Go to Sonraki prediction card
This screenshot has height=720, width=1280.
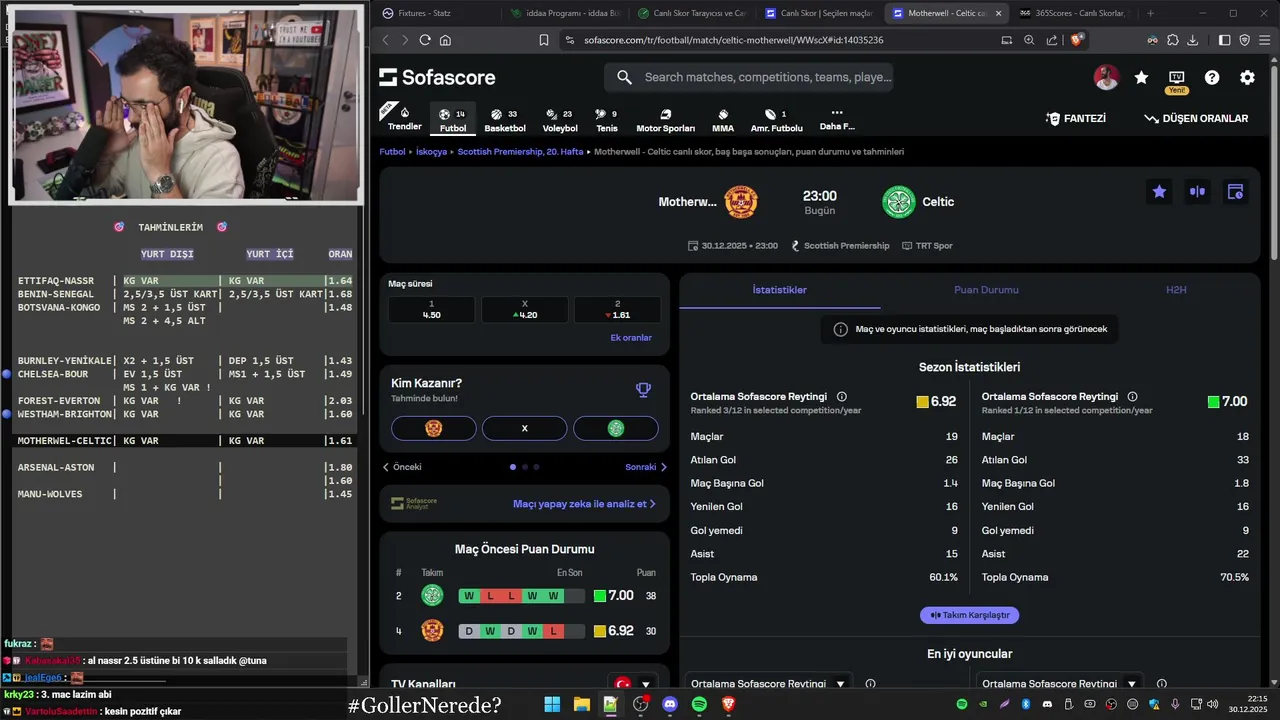[646, 467]
